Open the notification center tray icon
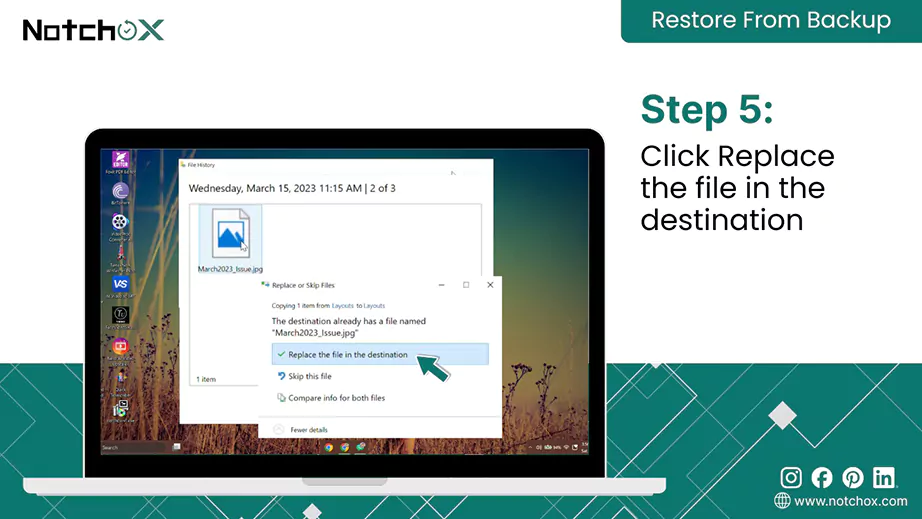922x519 pixels. click(575, 447)
